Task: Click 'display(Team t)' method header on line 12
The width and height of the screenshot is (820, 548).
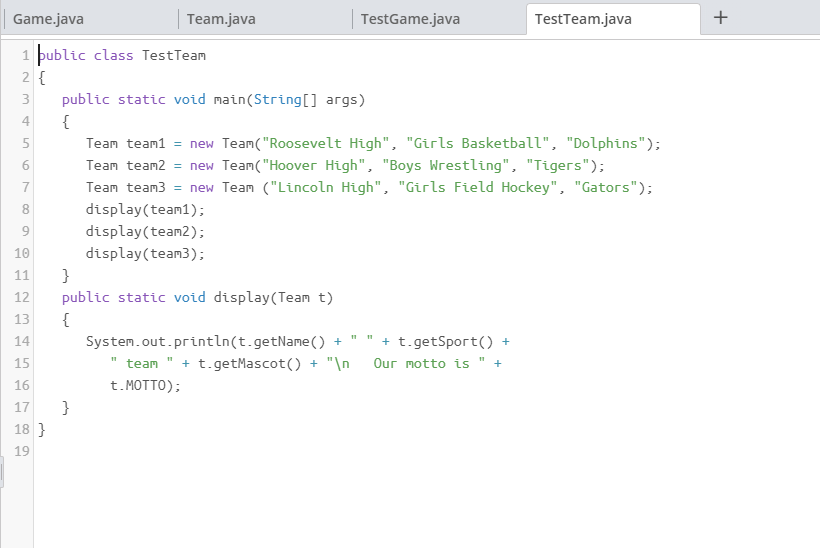Action: (x=273, y=297)
